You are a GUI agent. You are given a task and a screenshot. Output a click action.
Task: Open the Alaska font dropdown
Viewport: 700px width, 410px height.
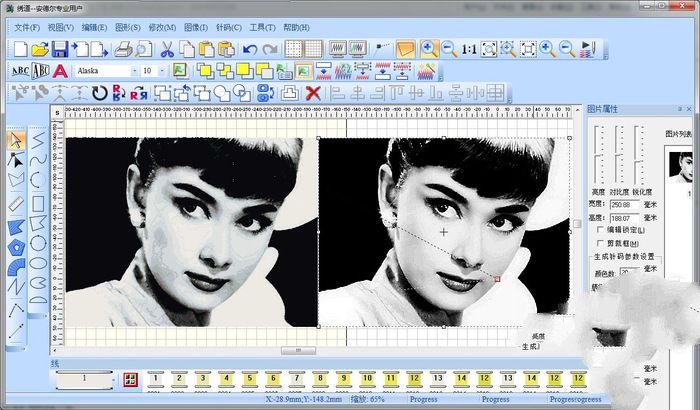(x=134, y=71)
